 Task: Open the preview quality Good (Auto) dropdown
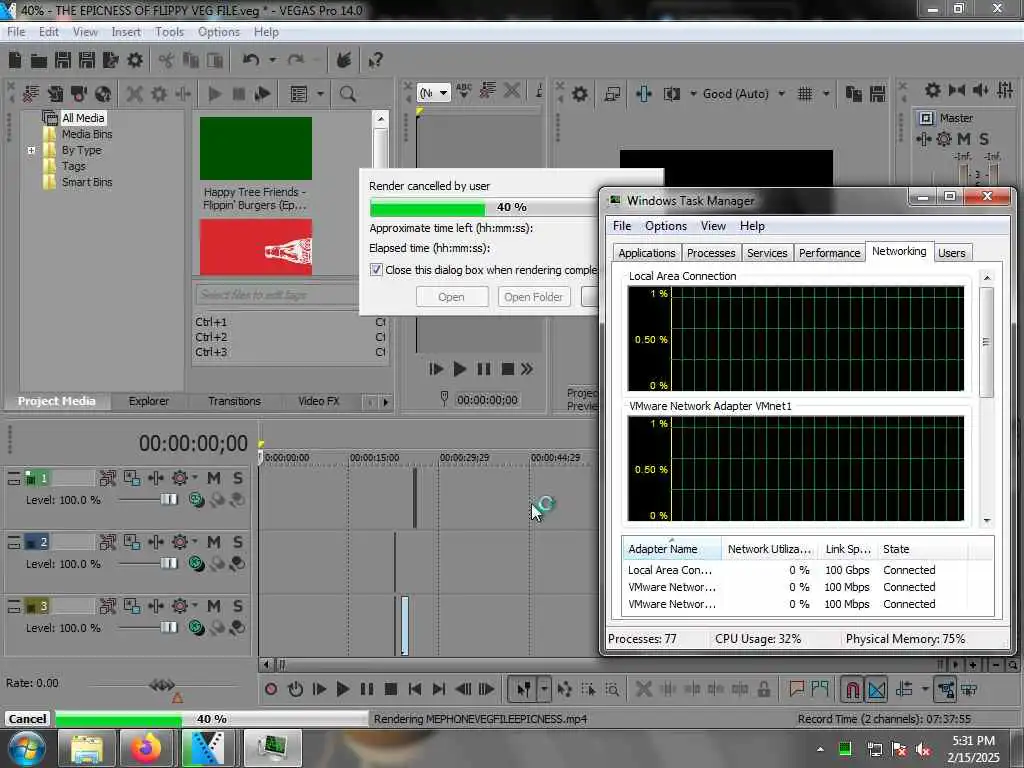click(x=744, y=94)
